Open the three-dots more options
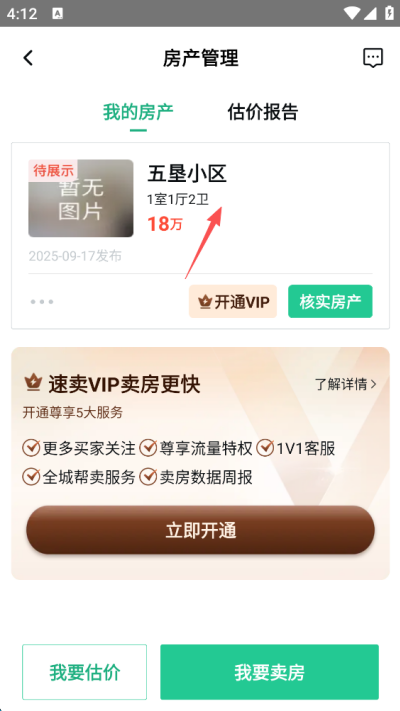 (x=42, y=302)
